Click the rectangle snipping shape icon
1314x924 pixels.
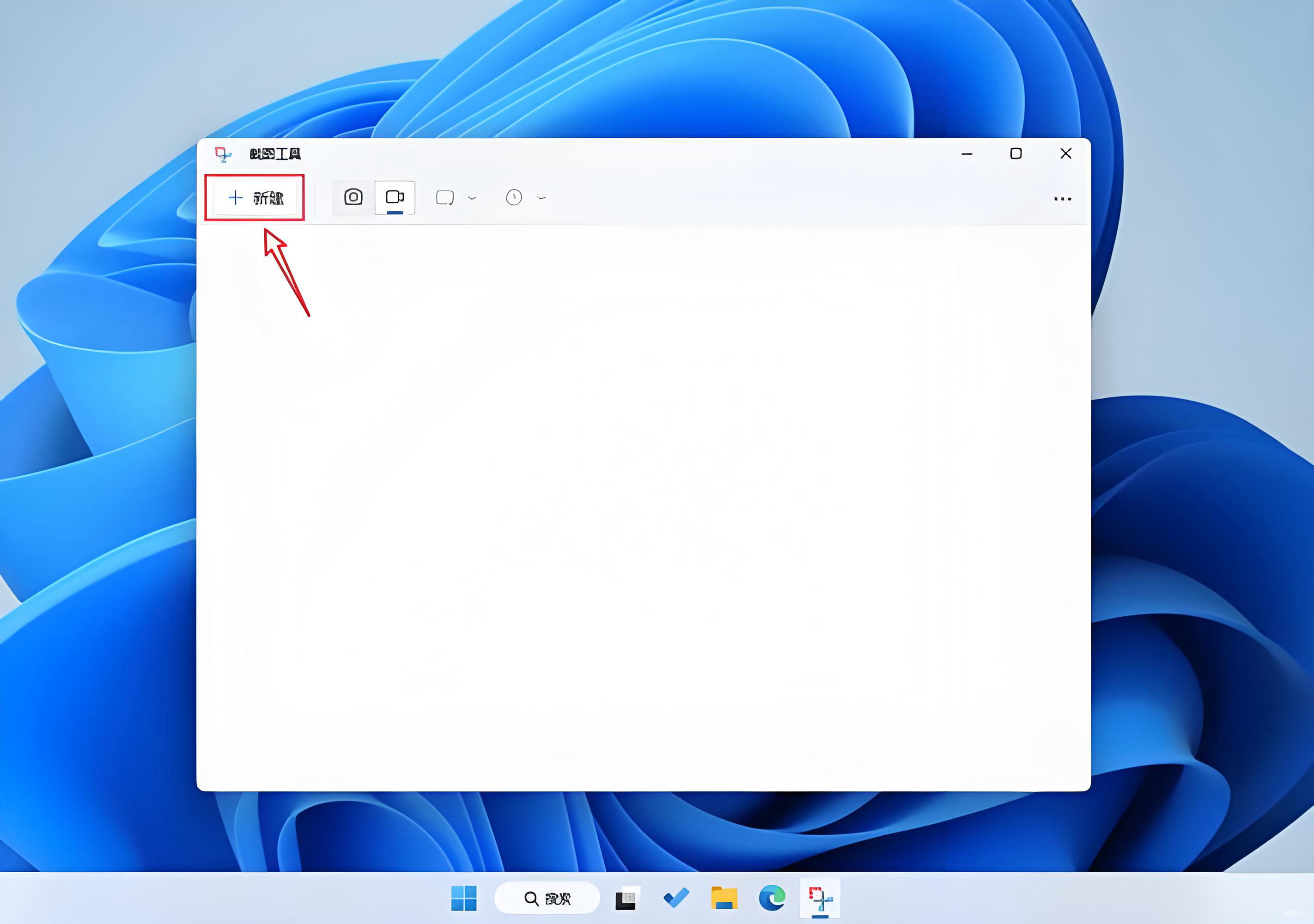(444, 198)
